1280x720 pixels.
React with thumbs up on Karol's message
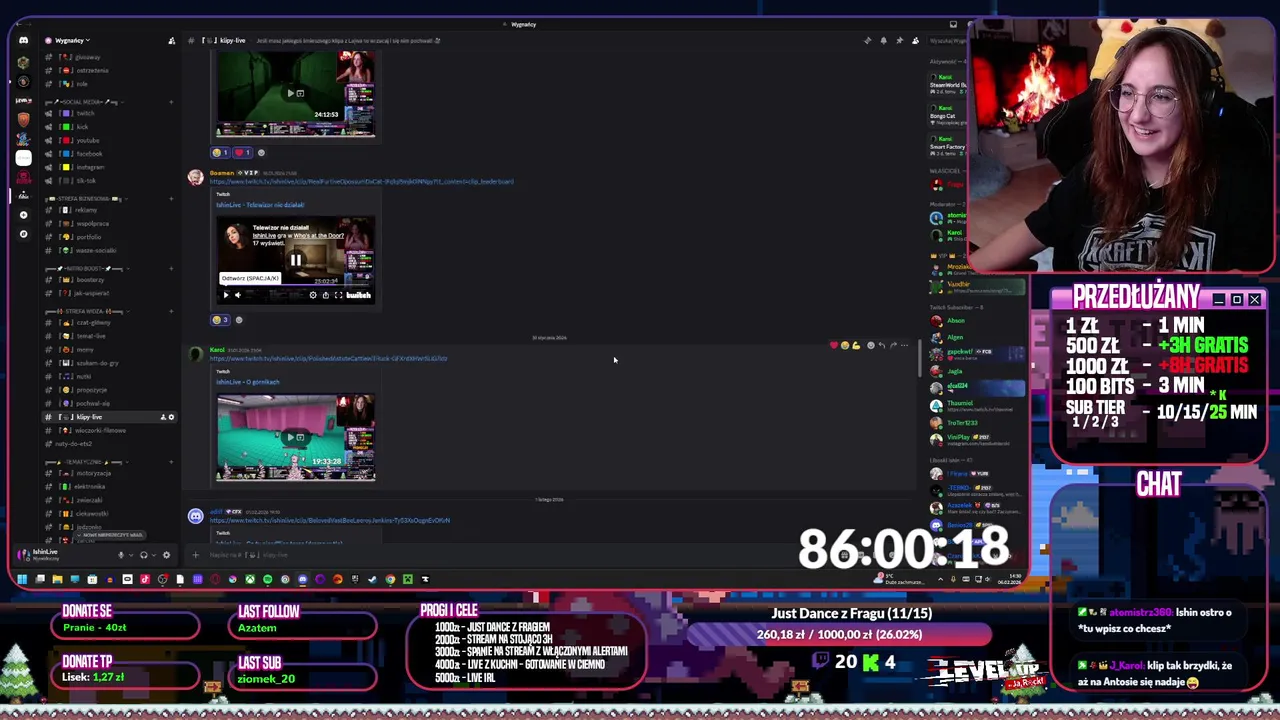coord(856,345)
